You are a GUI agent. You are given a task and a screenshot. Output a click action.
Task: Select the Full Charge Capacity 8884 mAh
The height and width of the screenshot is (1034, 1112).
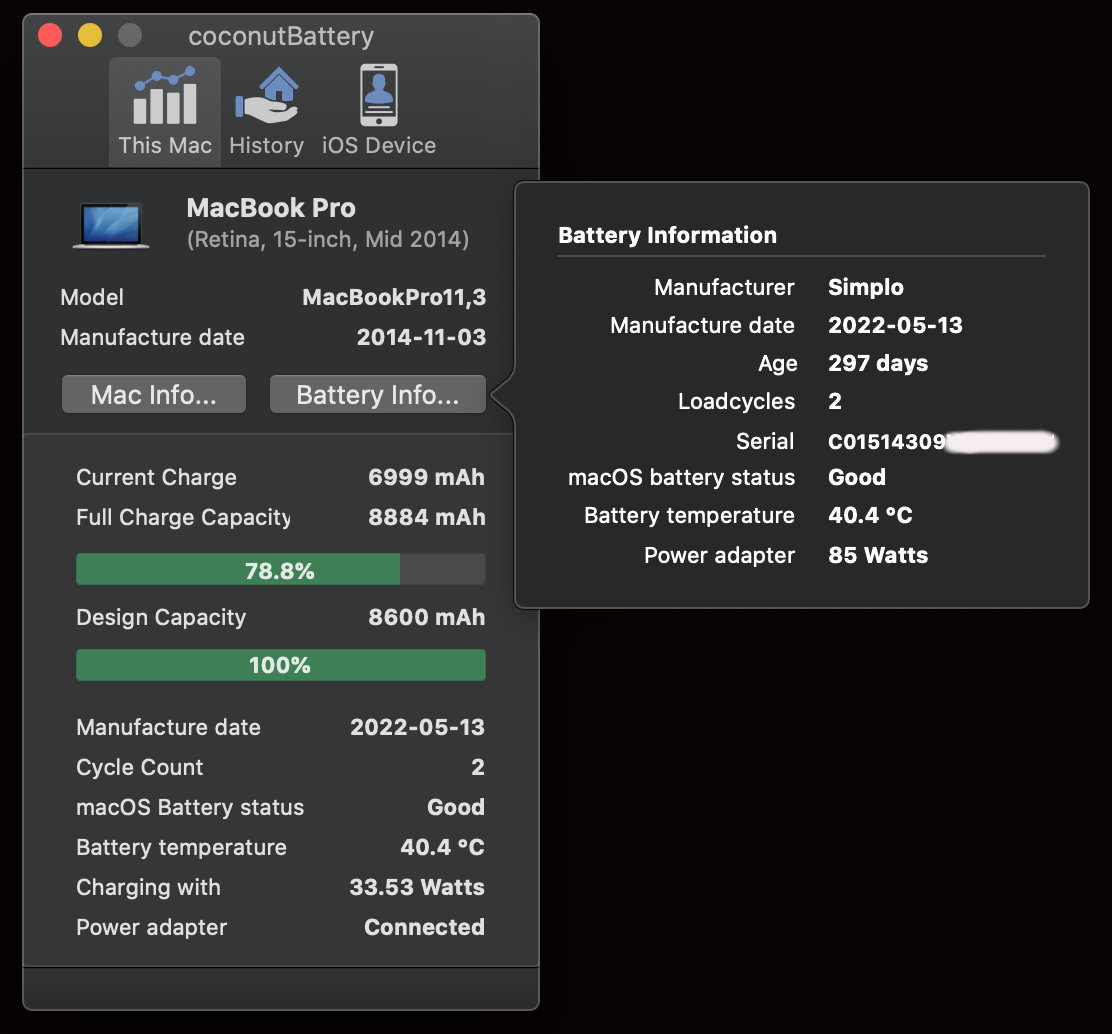coord(426,517)
